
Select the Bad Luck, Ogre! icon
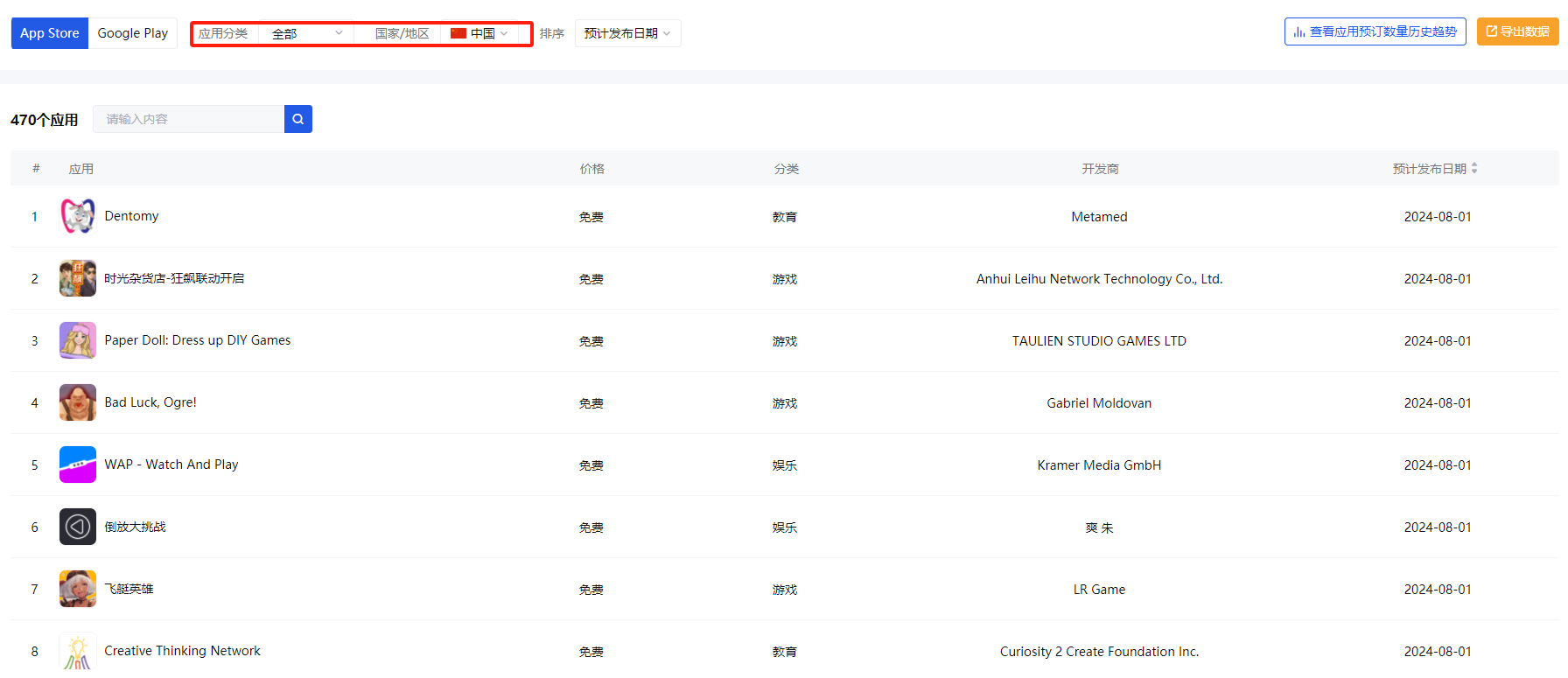(x=78, y=402)
